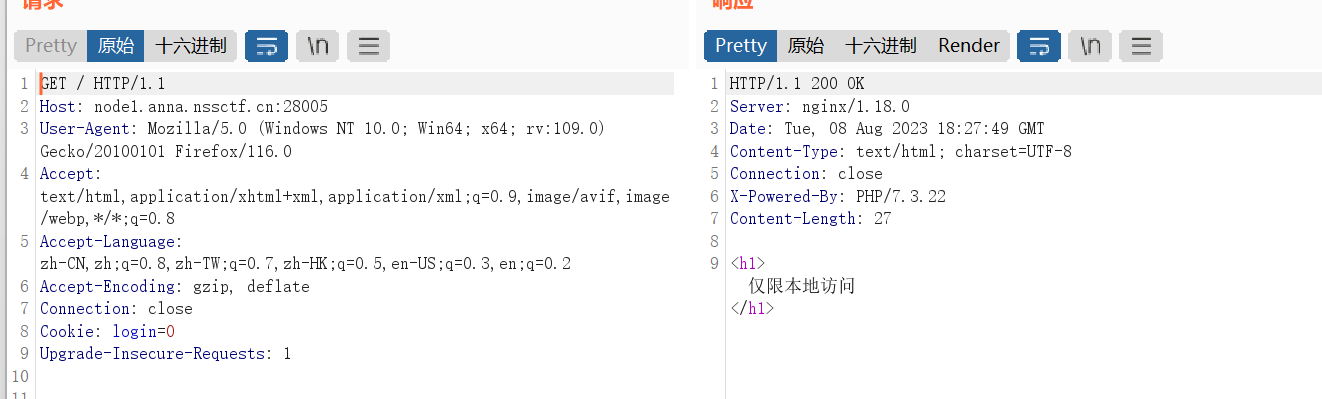The width and height of the screenshot is (1322, 399).
Task: Click Content-Length: 27 header
Action: [810, 219]
